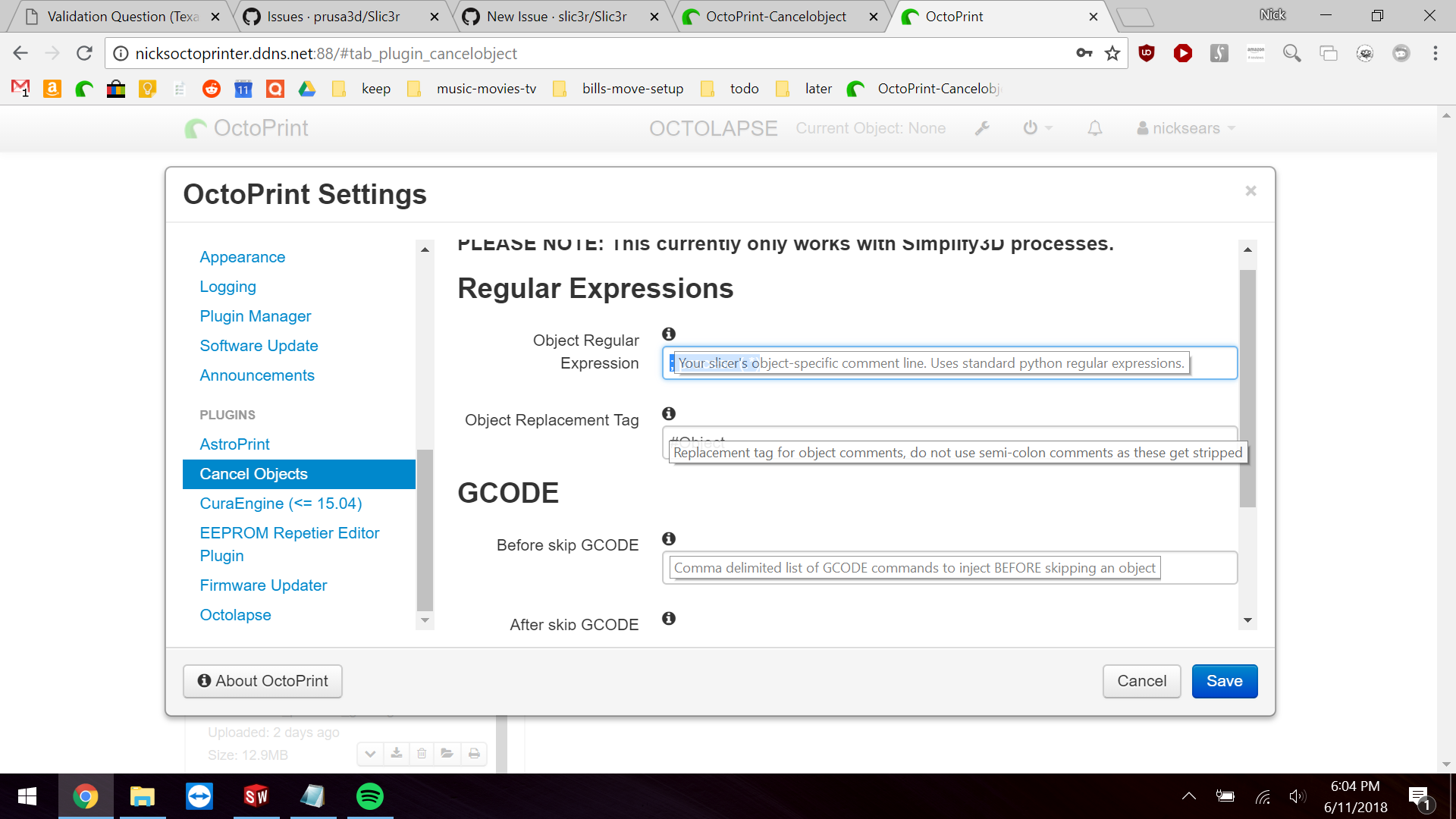Viewport: 1456px width, 819px height.
Task: Open the nicksears user dropdown
Action: pyautogui.click(x=1186, y=128)
